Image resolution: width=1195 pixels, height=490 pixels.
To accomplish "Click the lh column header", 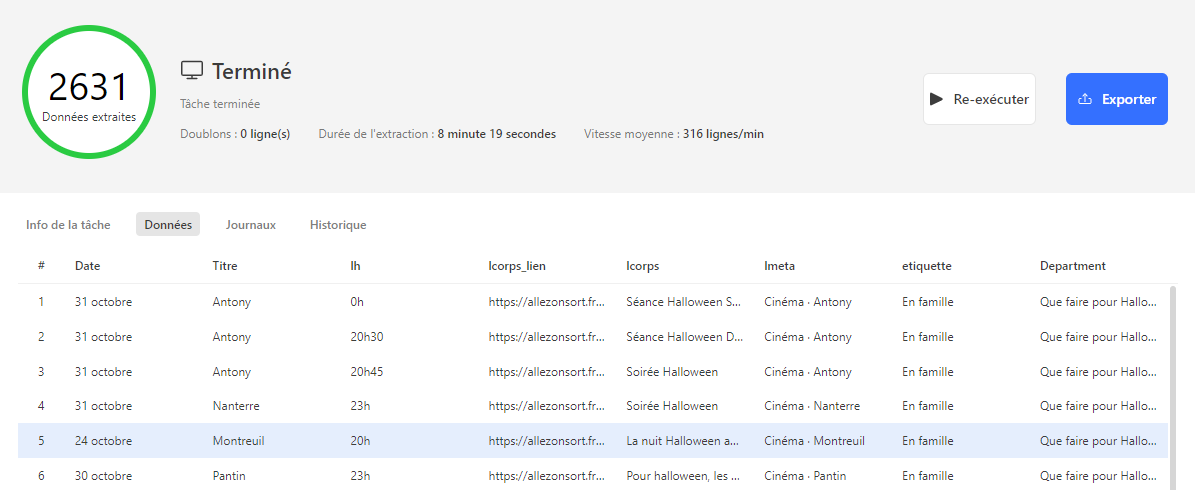I will point(355,266).
